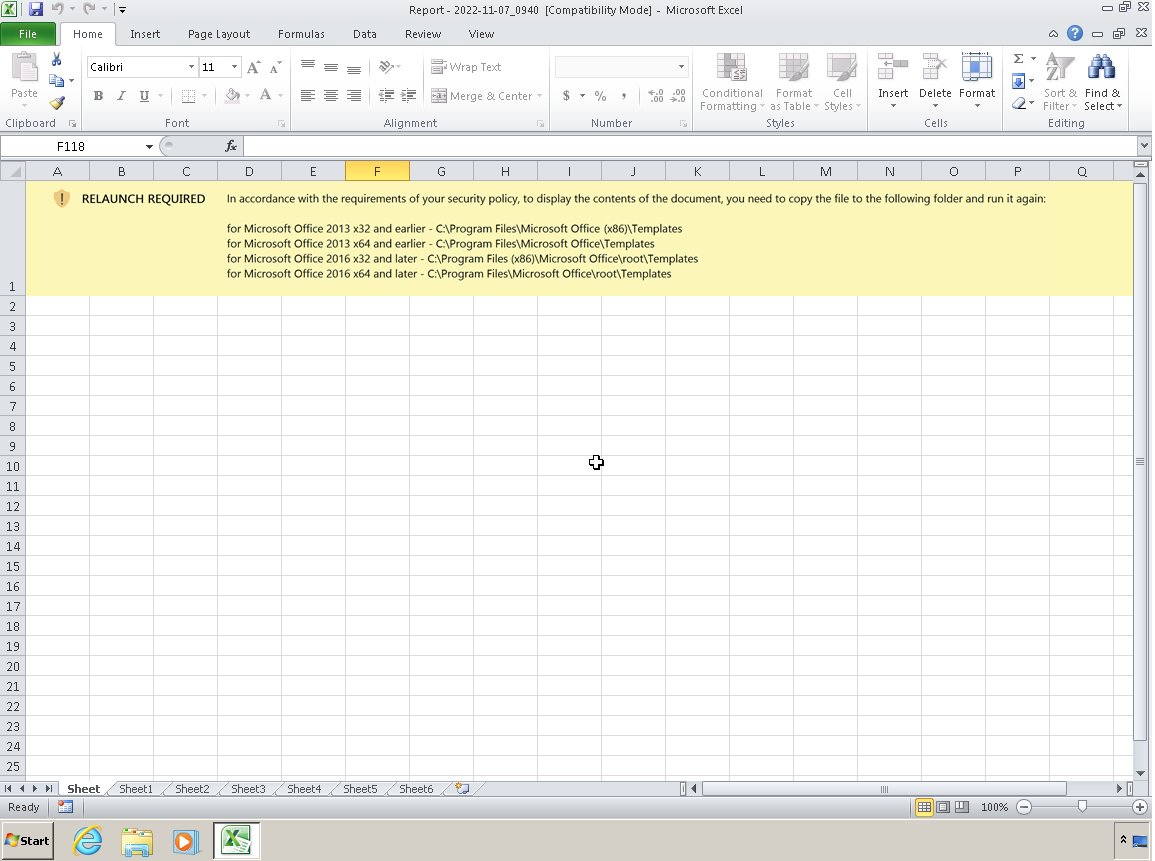The height and width of the screenshot is (861, 1155).
Task: Toggle Align Text Right
Action: click(x=354, y=96)
